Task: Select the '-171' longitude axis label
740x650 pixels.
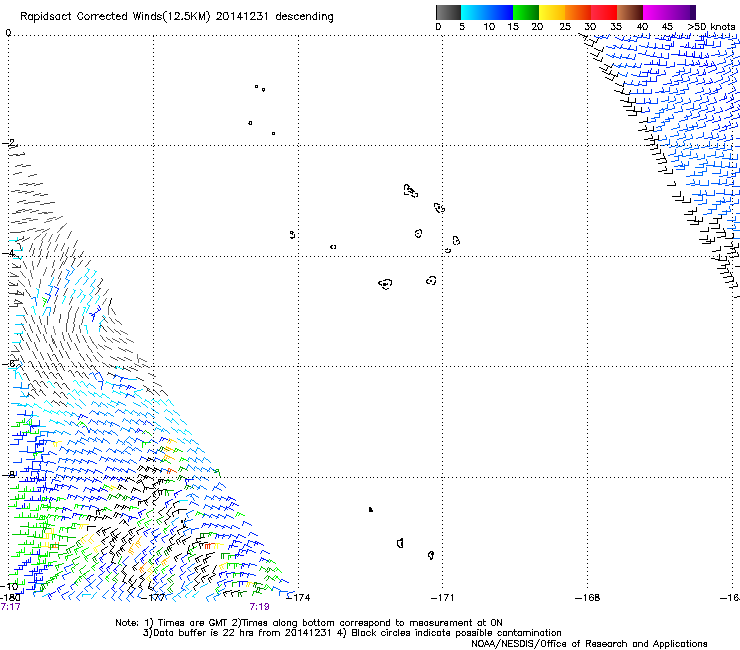Action: [443, 598]
